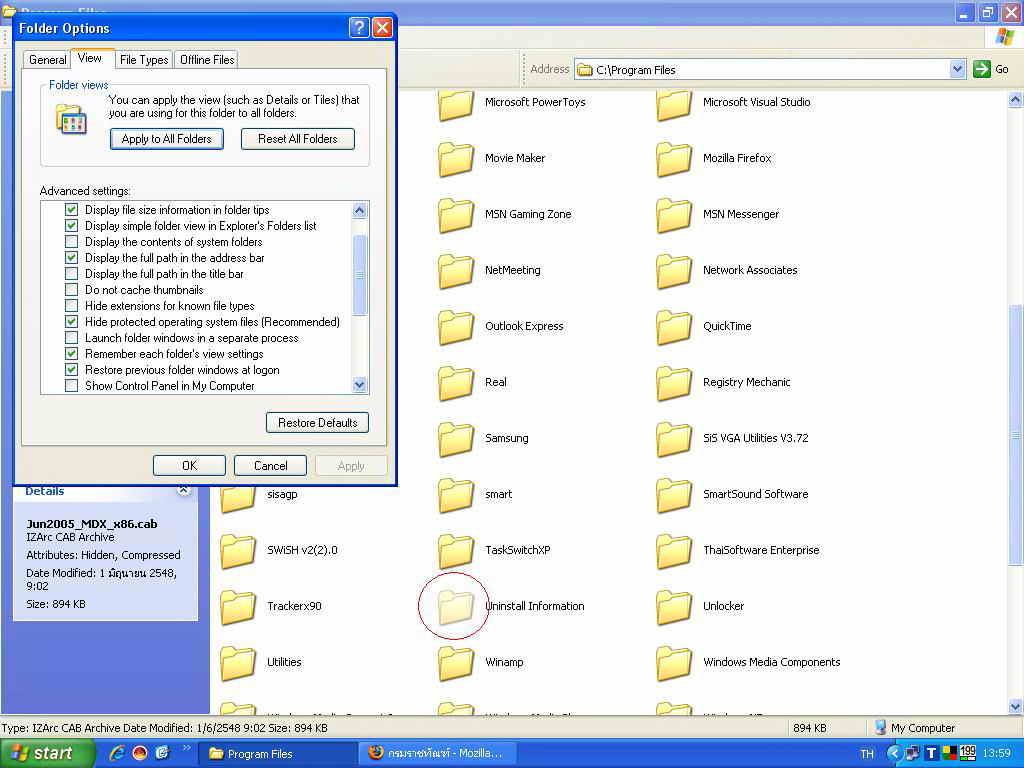This screenshot has width=1024, height=768.
Task: Select the Samsung folder icon
Action: coord(455,440)
